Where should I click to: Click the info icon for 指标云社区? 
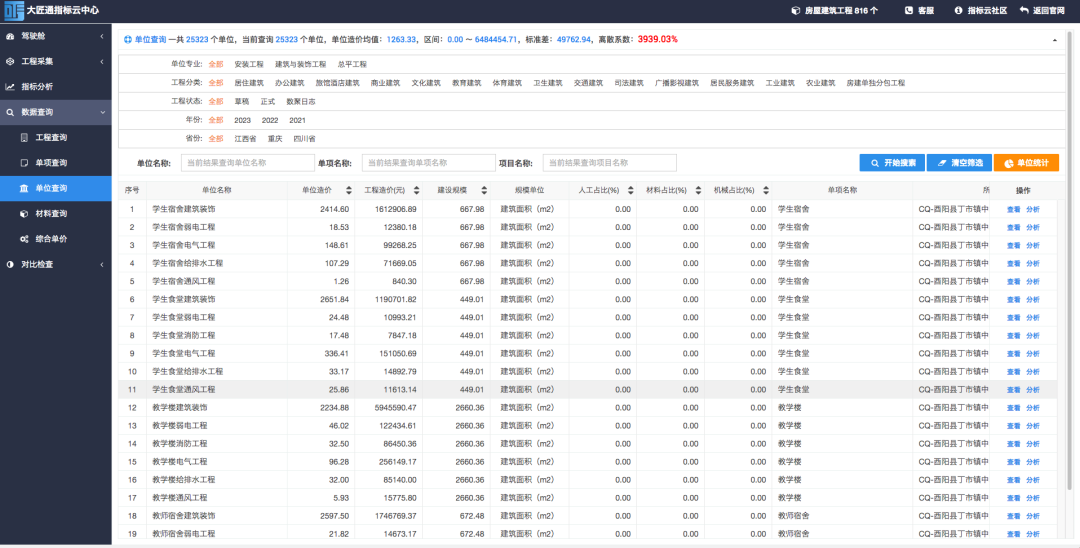(958, 10)
